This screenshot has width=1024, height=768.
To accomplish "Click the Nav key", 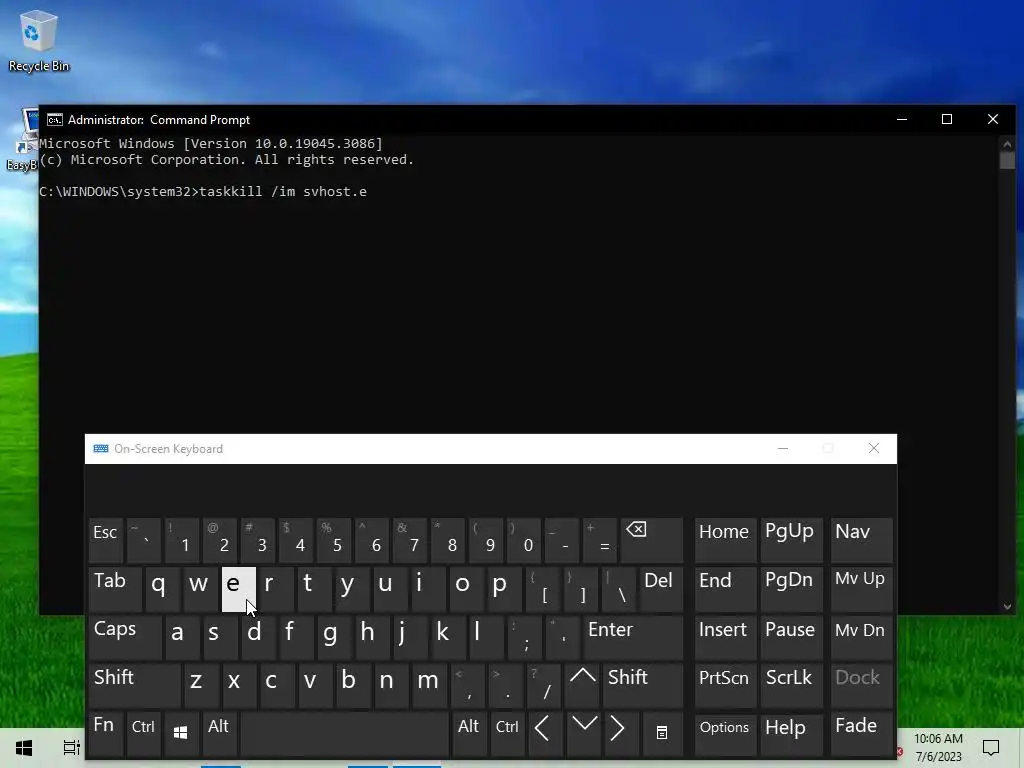I will (x=861, y=540).
